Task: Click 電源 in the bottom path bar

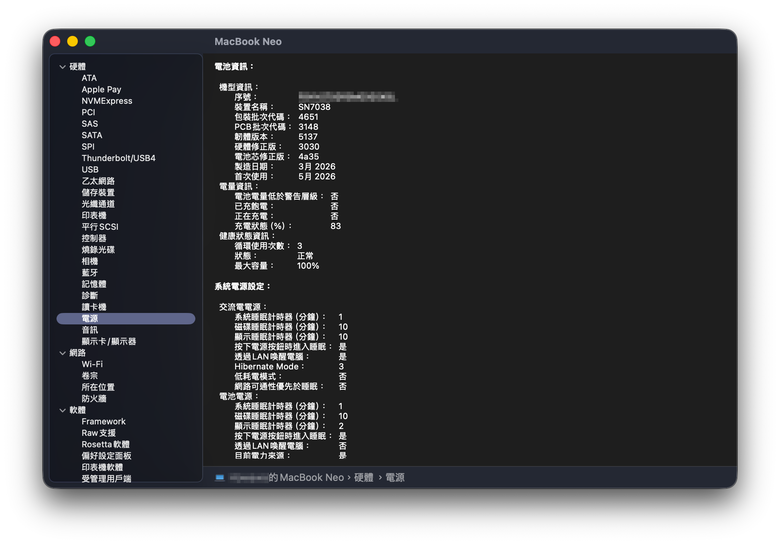Action: (395, 478)
